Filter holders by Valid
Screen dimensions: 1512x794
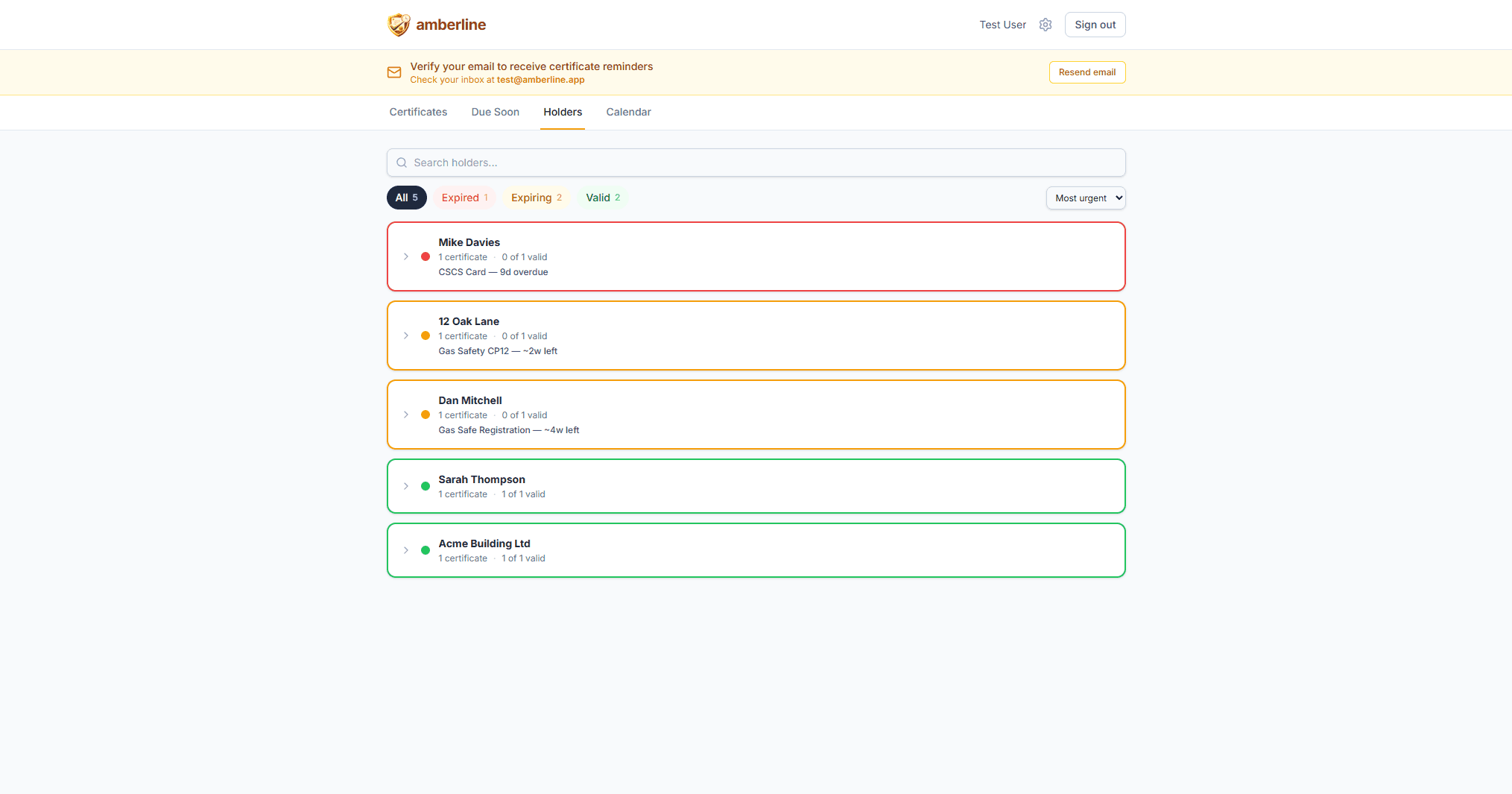click(x=602, y=198)
